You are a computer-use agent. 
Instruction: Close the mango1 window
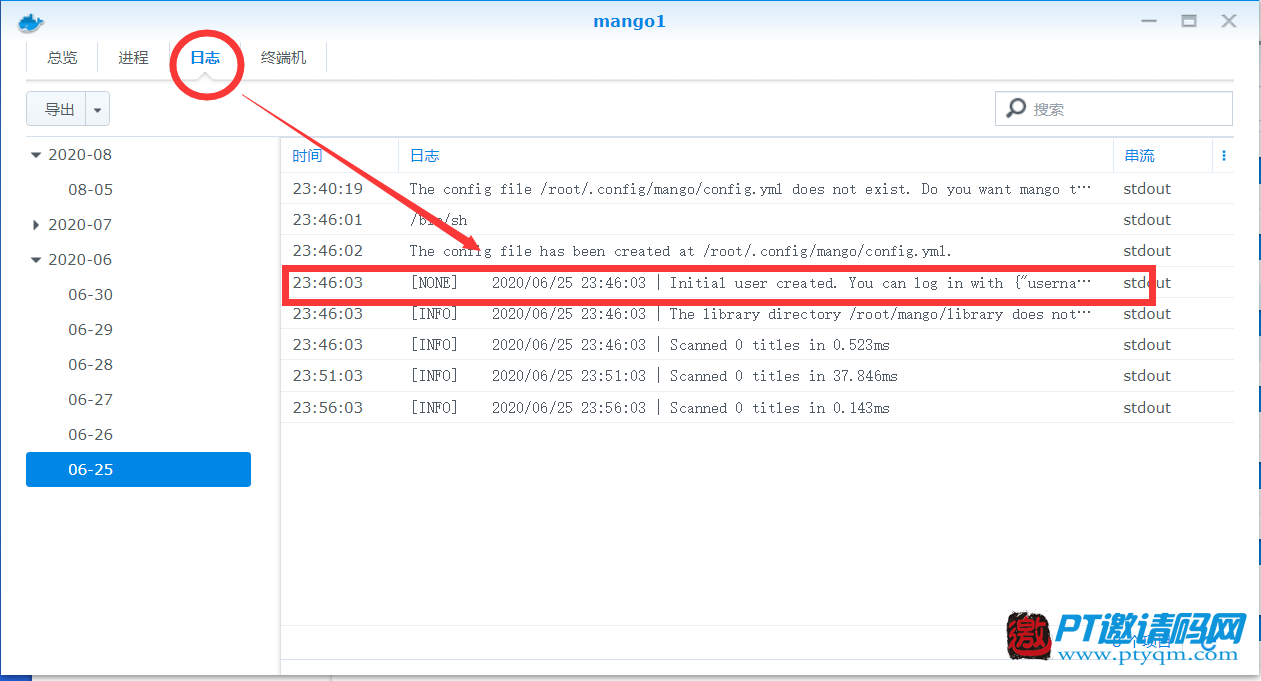[x=1229, y=21]
